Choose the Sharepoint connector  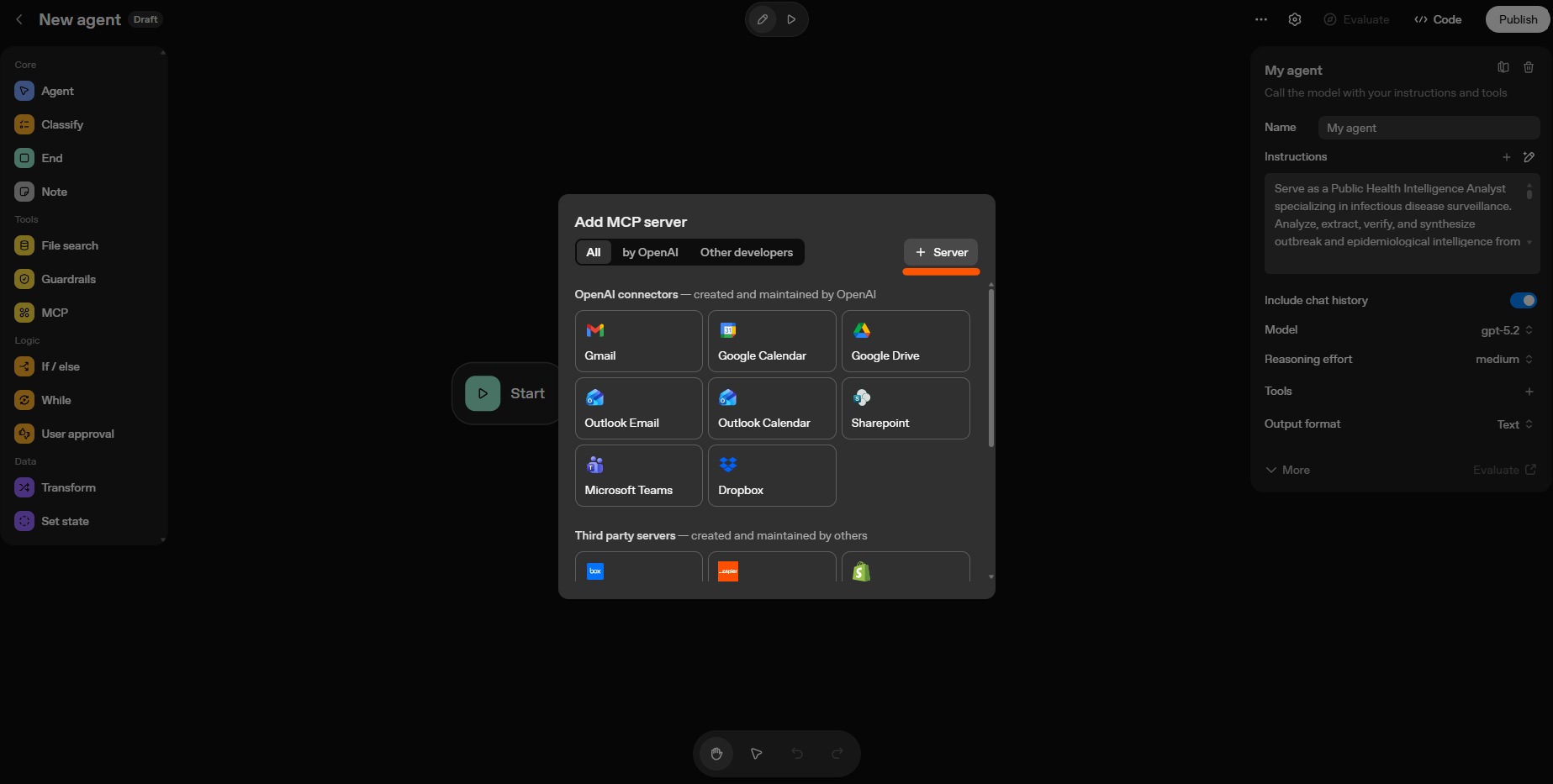[906, 408]
